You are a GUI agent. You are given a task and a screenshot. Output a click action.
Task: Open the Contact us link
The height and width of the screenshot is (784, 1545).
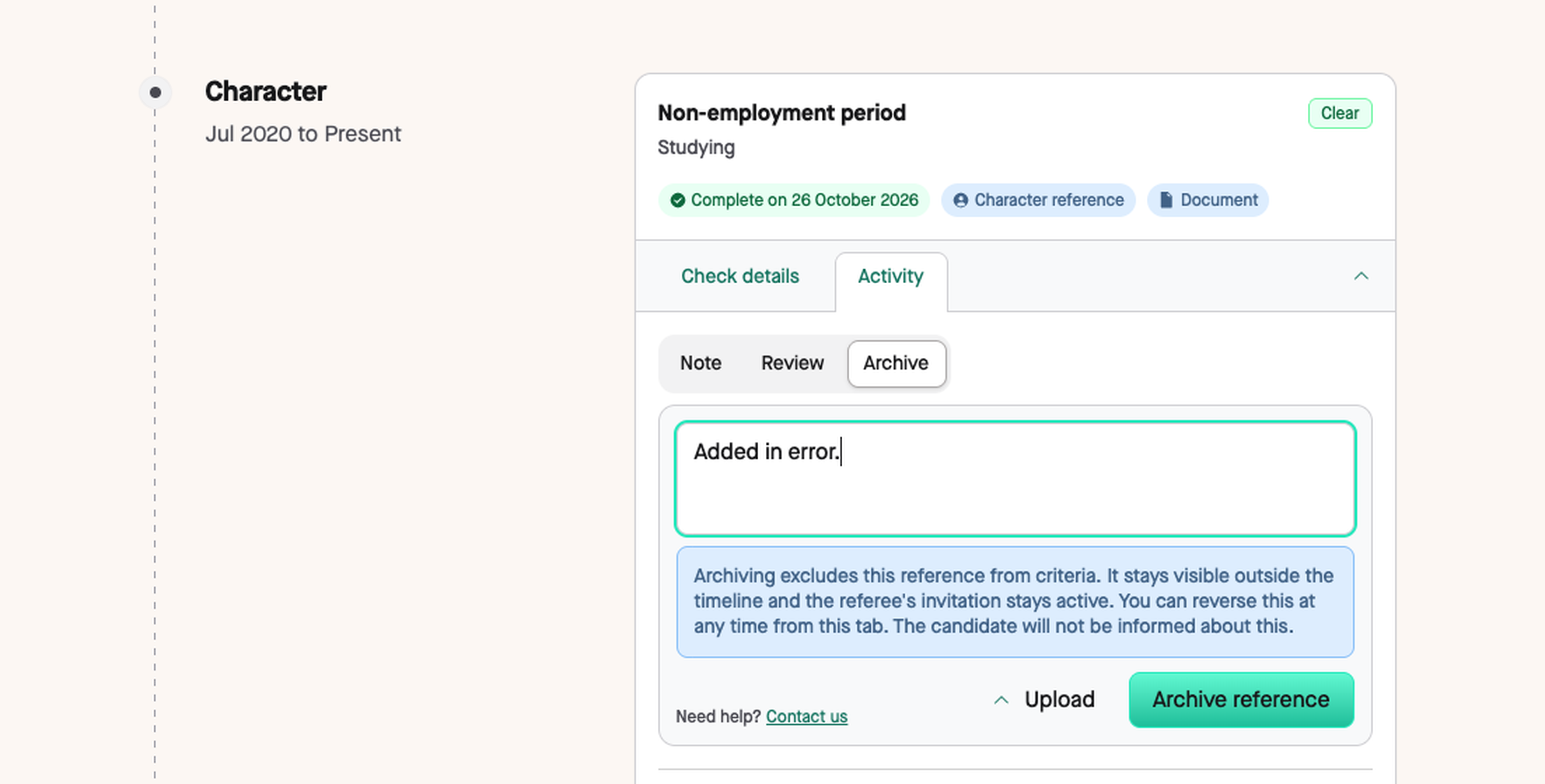[x=806, y=716]
